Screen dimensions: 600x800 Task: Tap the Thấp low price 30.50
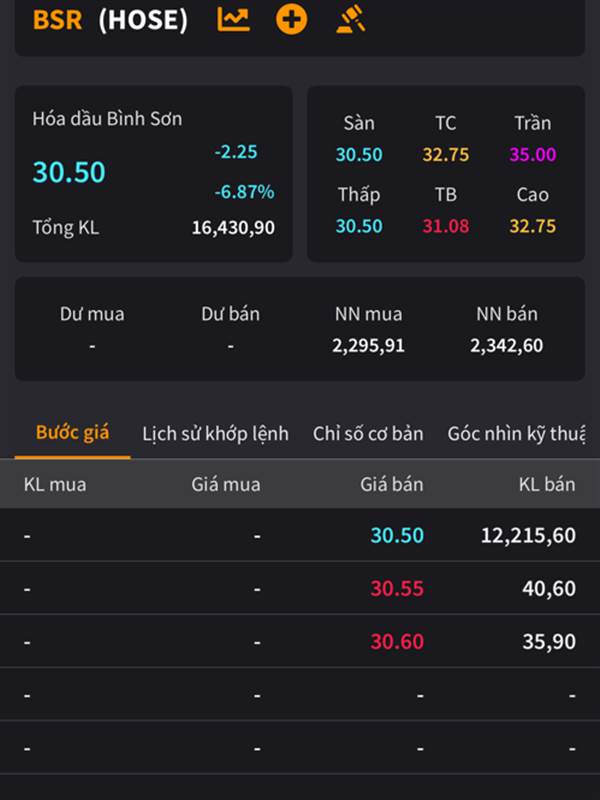point(359,226)
